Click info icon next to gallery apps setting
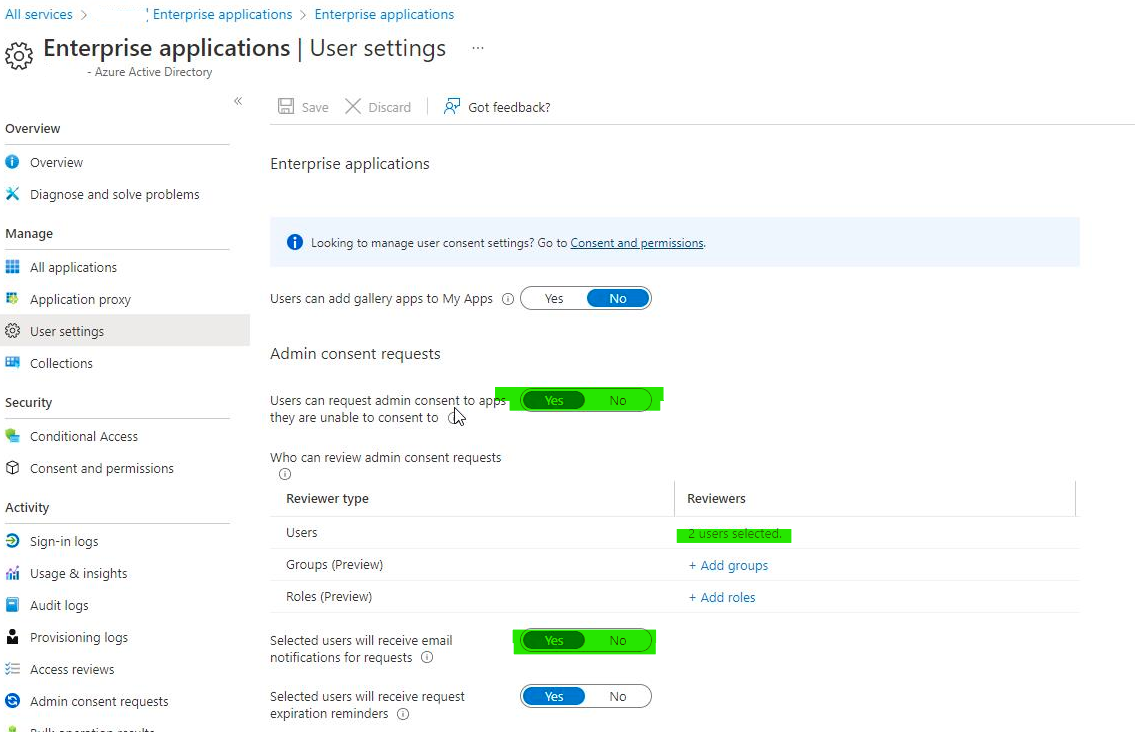 coord(508,298)
